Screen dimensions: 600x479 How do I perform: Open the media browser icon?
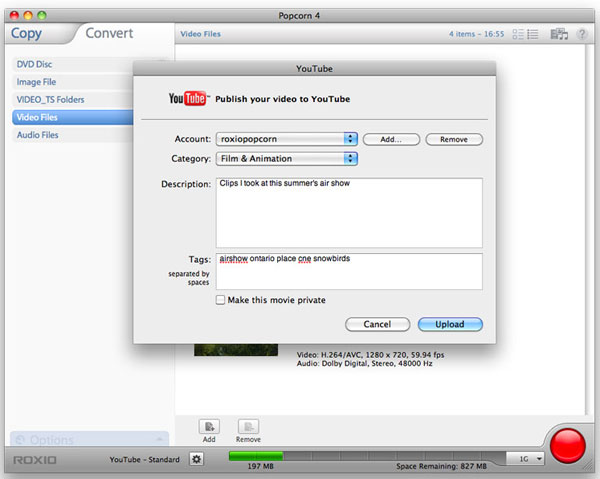(559, 34)
